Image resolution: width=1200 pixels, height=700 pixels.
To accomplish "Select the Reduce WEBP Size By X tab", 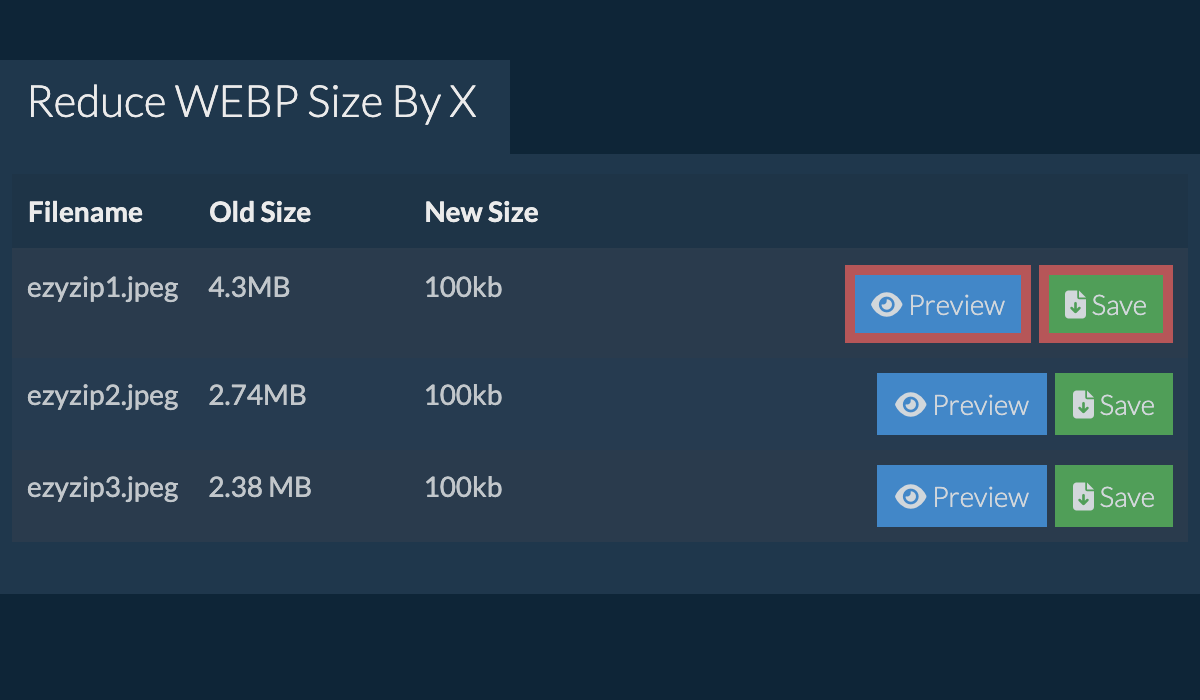I will click(x=252, y=103).
